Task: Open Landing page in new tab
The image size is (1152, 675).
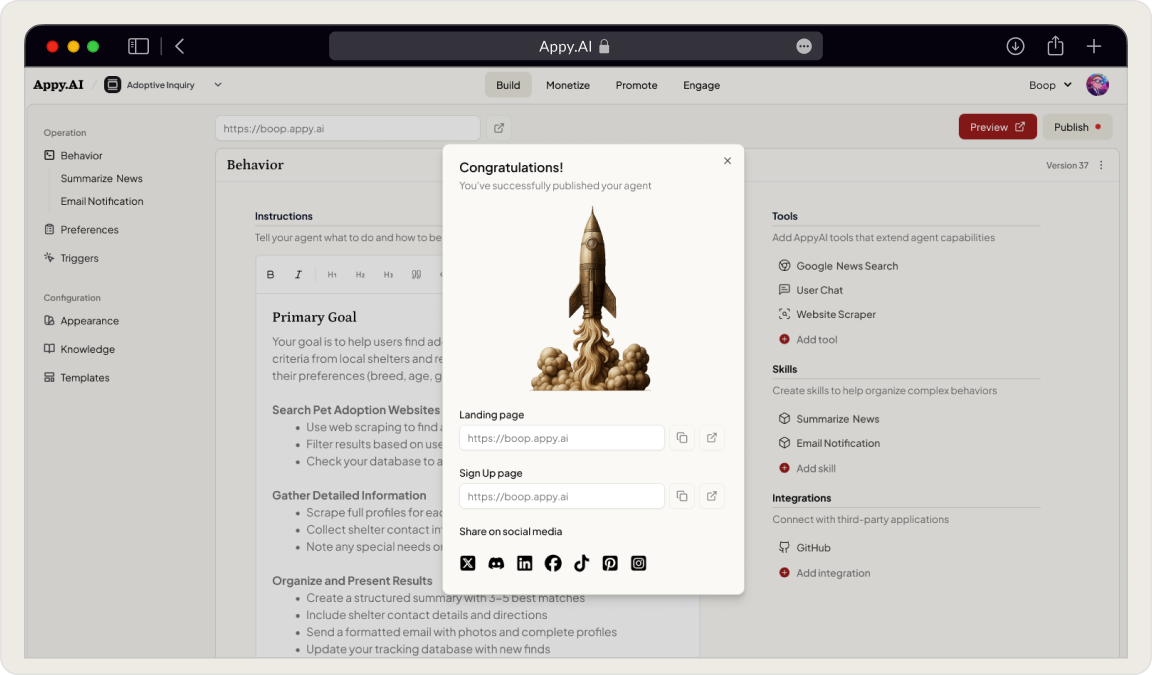Action: [712, 438]
